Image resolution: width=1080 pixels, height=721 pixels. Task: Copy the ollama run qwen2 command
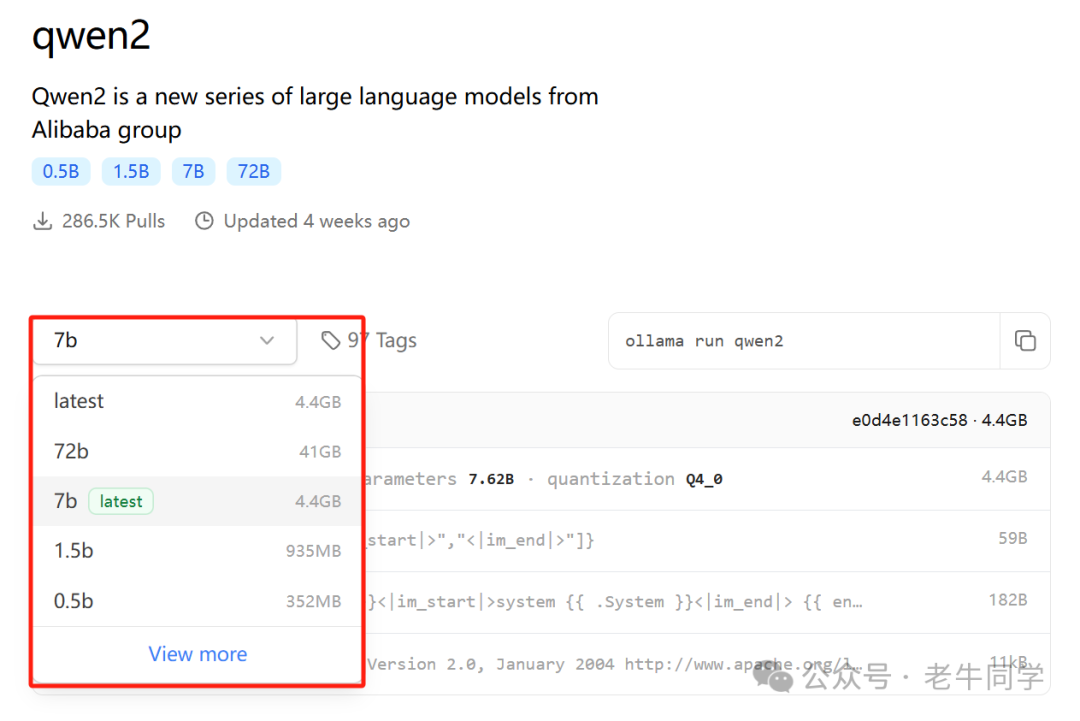[1025, 341]
